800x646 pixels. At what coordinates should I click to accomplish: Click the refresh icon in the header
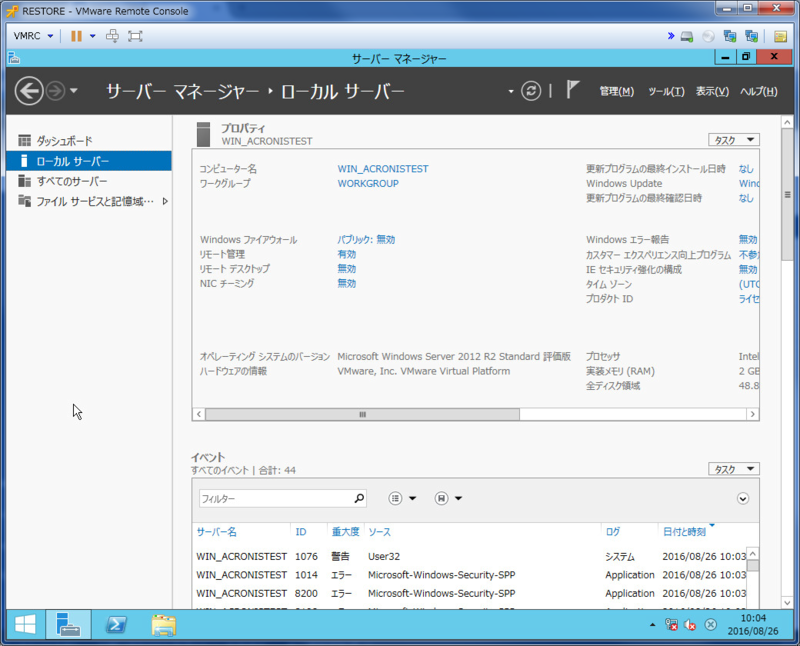click(x=532, y=91)
